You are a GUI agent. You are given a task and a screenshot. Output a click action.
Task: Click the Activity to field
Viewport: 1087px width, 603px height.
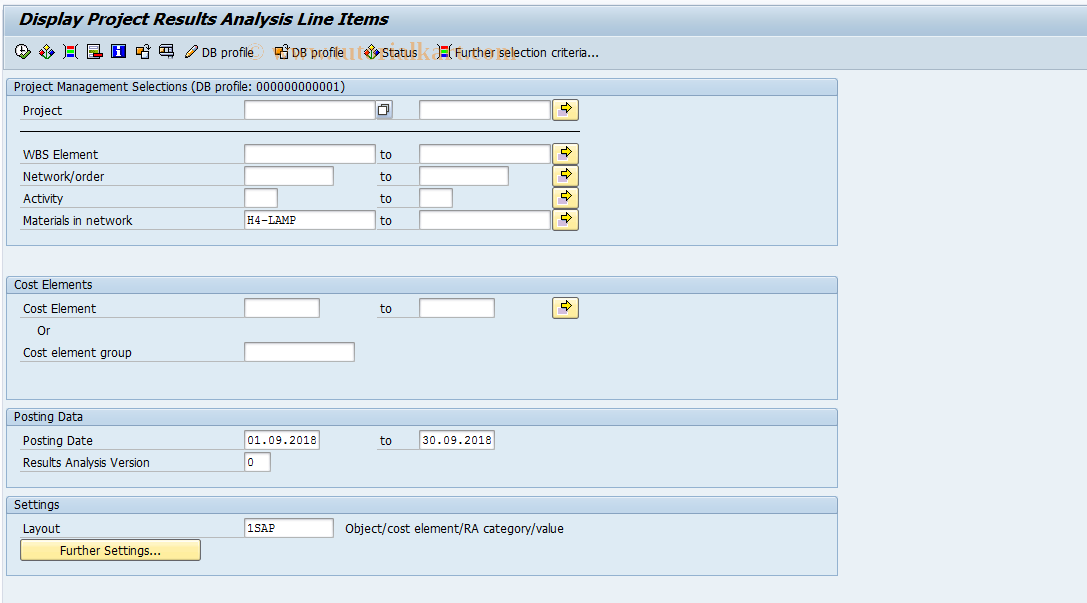tap(436, 198)
